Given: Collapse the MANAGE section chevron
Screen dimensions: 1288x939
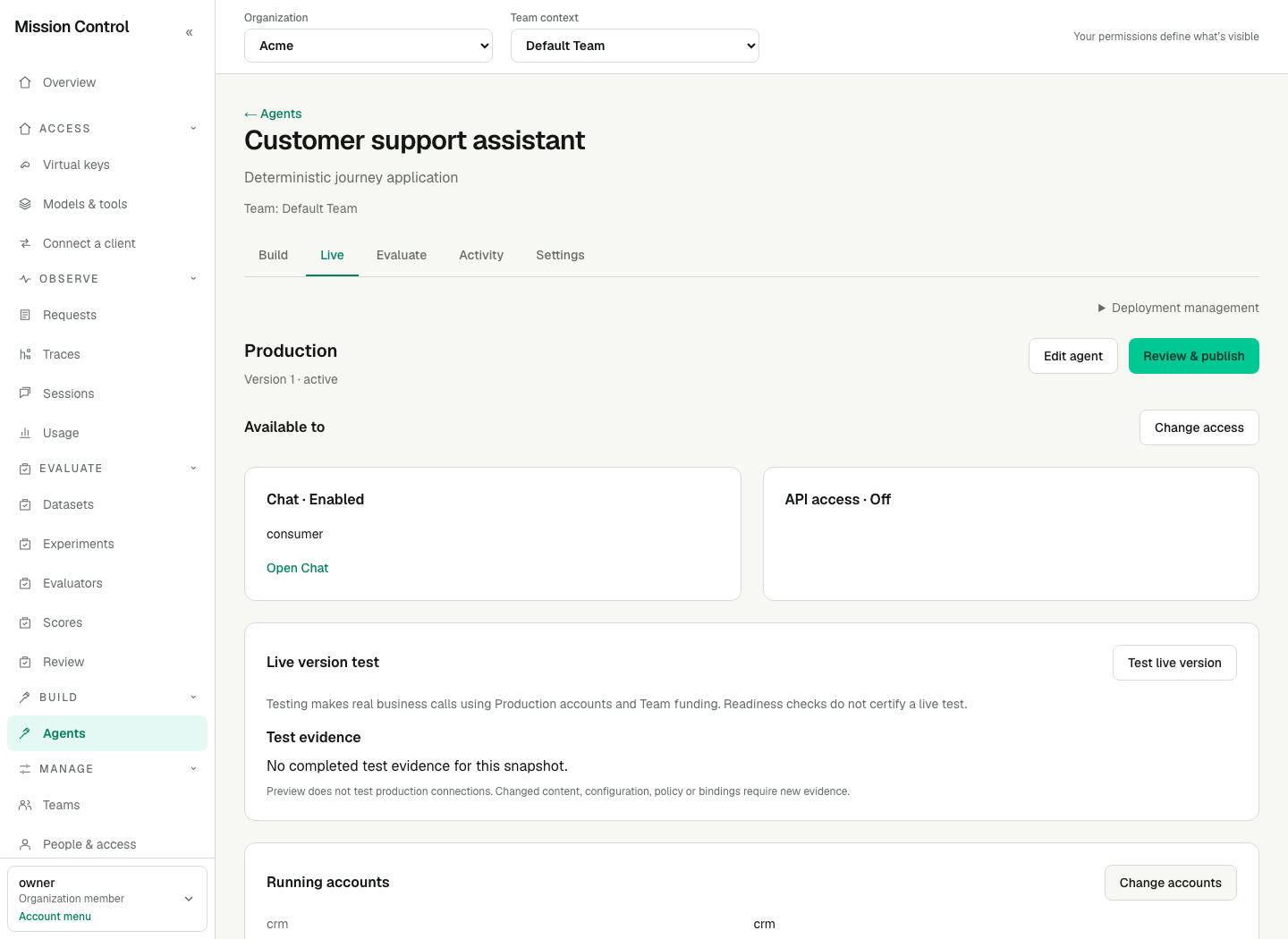Looking at the screenshot, I should pyautogui.click(x=193, y=769).
